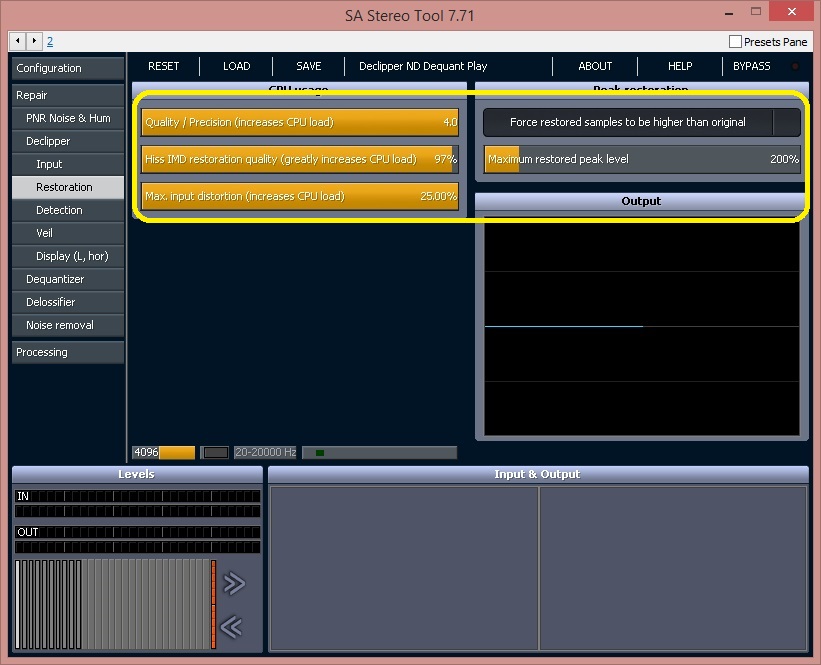Click the forward navigation arrow near the top
This screenshot has width=821, height=665.
point(34,41)
